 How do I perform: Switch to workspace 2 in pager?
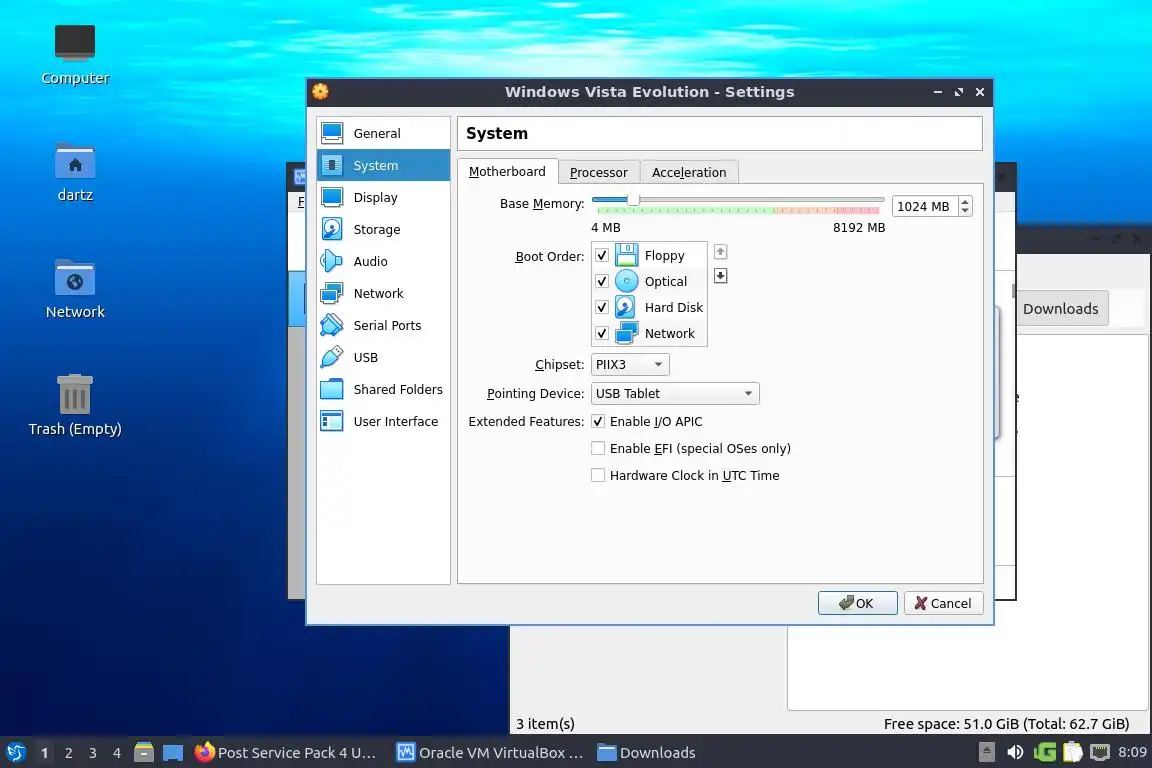click(68, 753)
